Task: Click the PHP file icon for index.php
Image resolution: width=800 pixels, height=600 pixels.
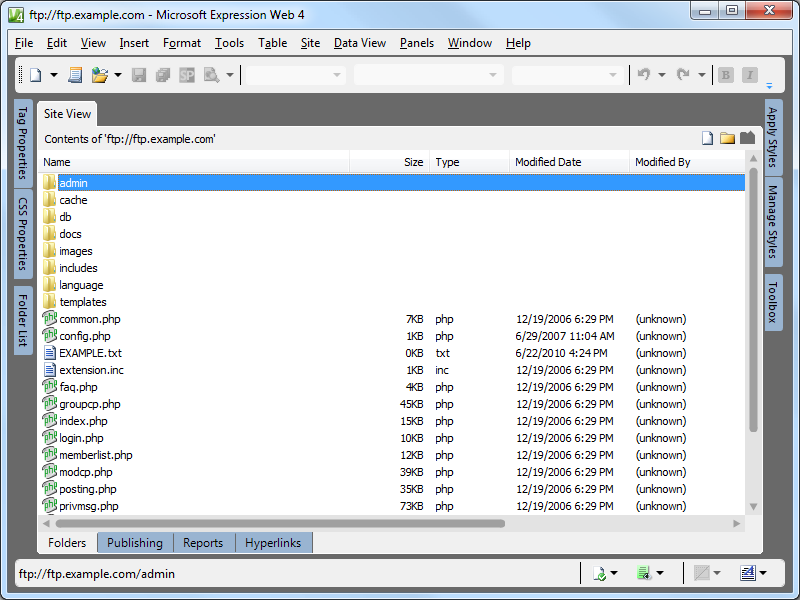Action: pyautogui.click(x=49, y=420)
